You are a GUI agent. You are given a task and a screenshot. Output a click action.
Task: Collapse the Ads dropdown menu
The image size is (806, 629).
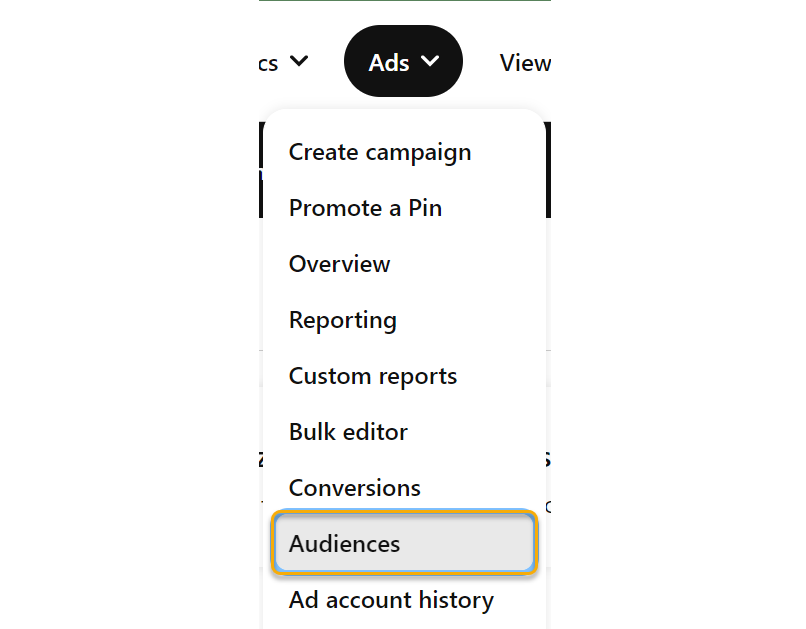(x=403, y=62)
